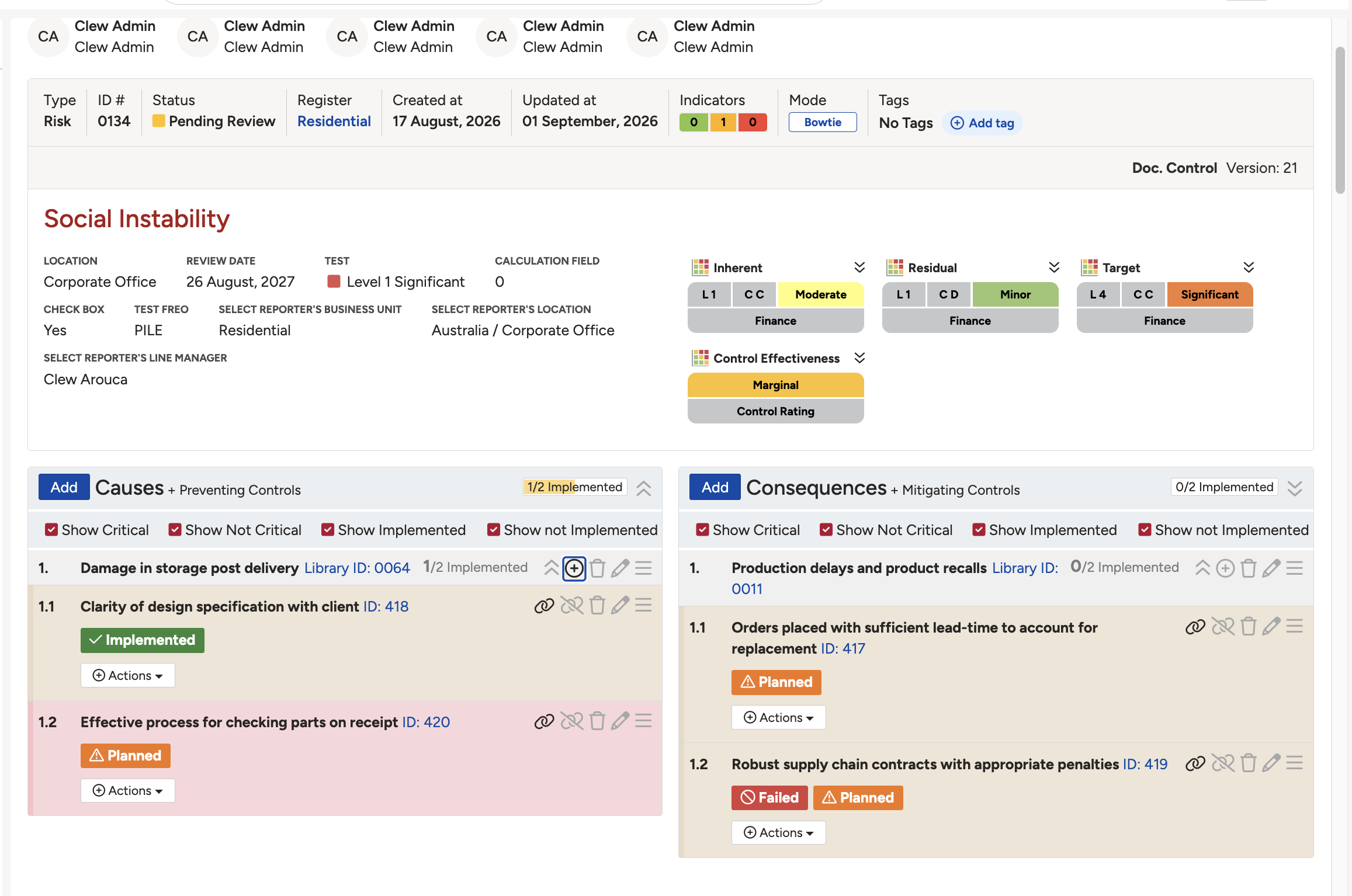Open Library ID: 0064 link
This screenshot has width=1352, height=896.
pyautogui.click(x=357, y=568)
